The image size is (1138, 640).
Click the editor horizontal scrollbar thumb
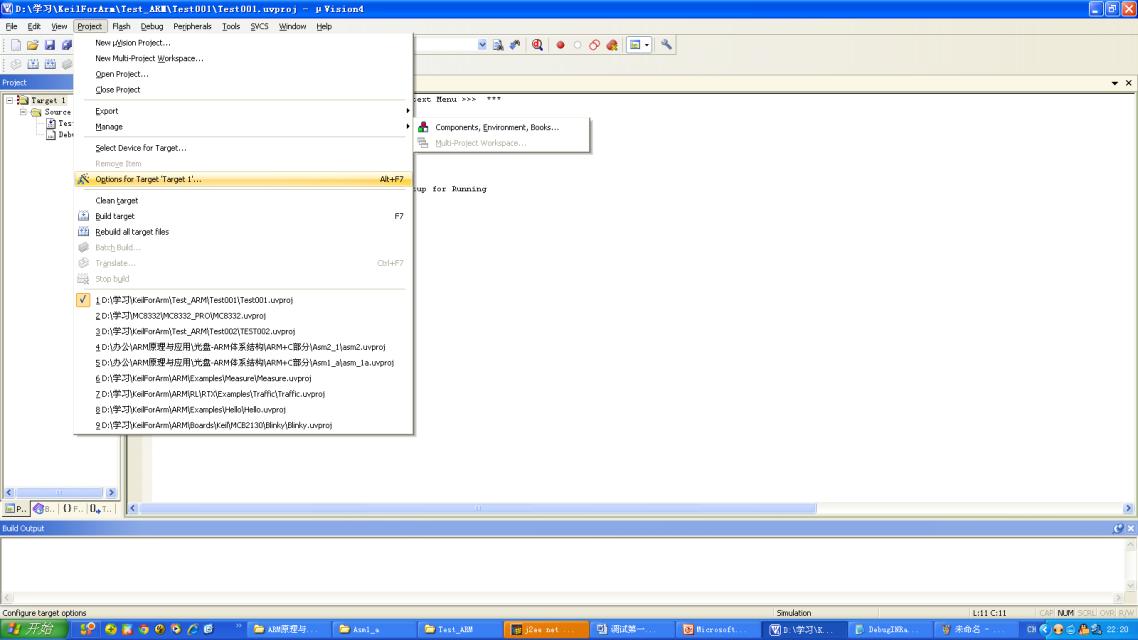coord(478,509)
